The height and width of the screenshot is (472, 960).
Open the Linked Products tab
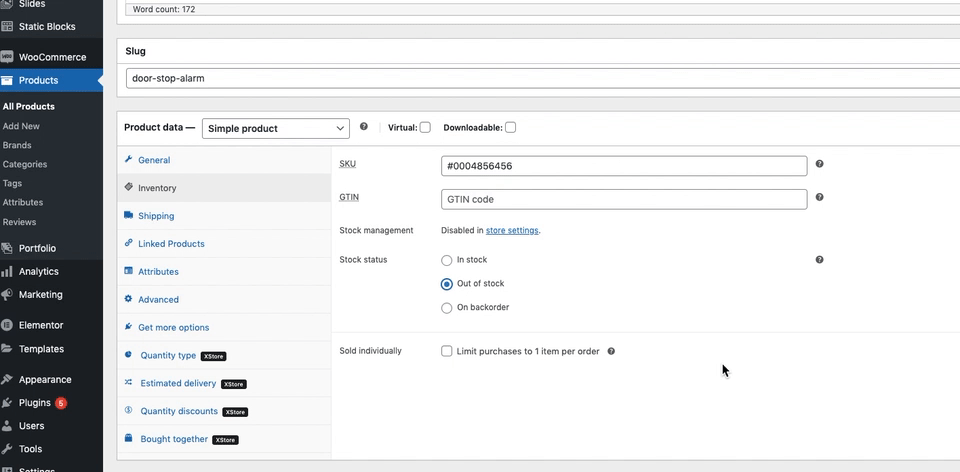[x=171, y=244]
